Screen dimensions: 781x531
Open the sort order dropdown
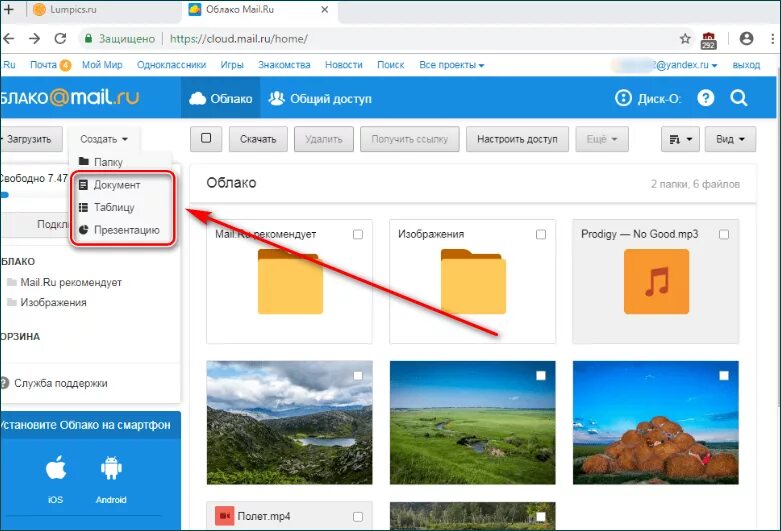tap(680, 139)
